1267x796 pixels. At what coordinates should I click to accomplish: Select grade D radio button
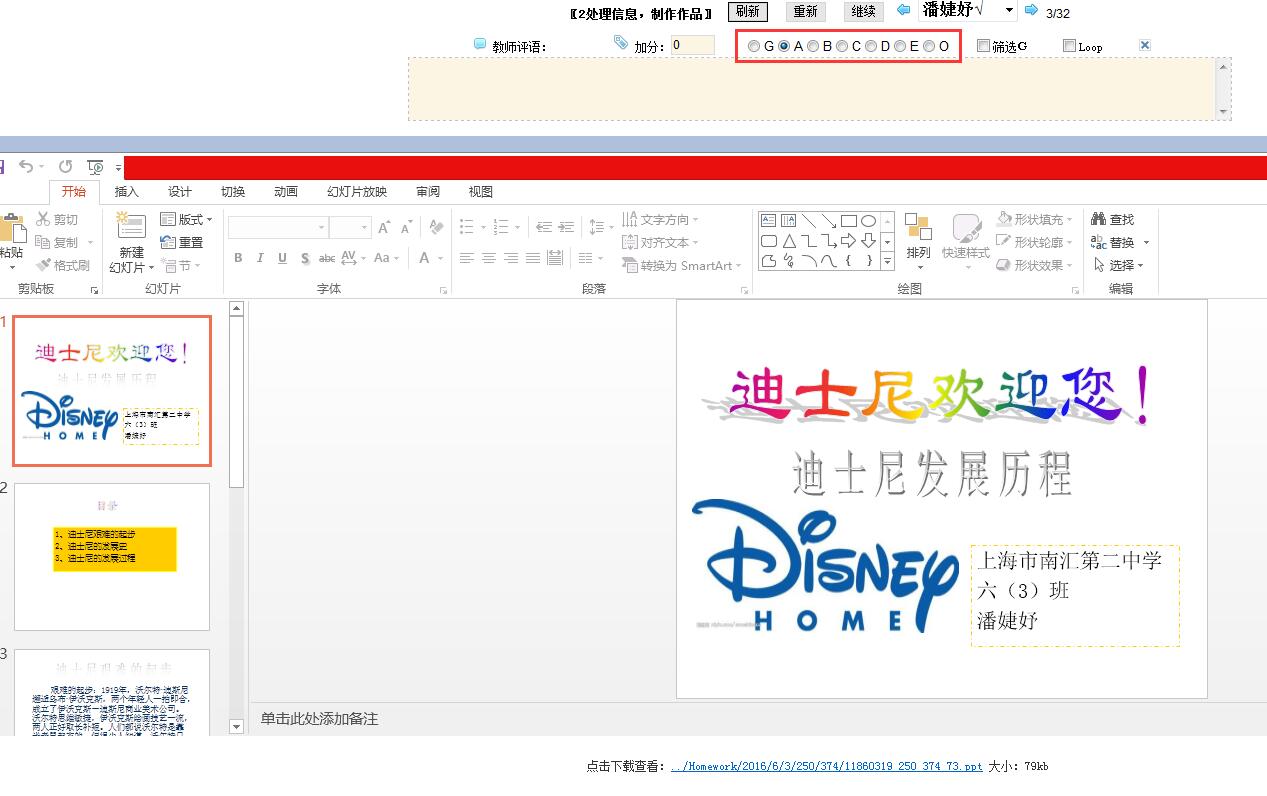(x=871, y=46)
